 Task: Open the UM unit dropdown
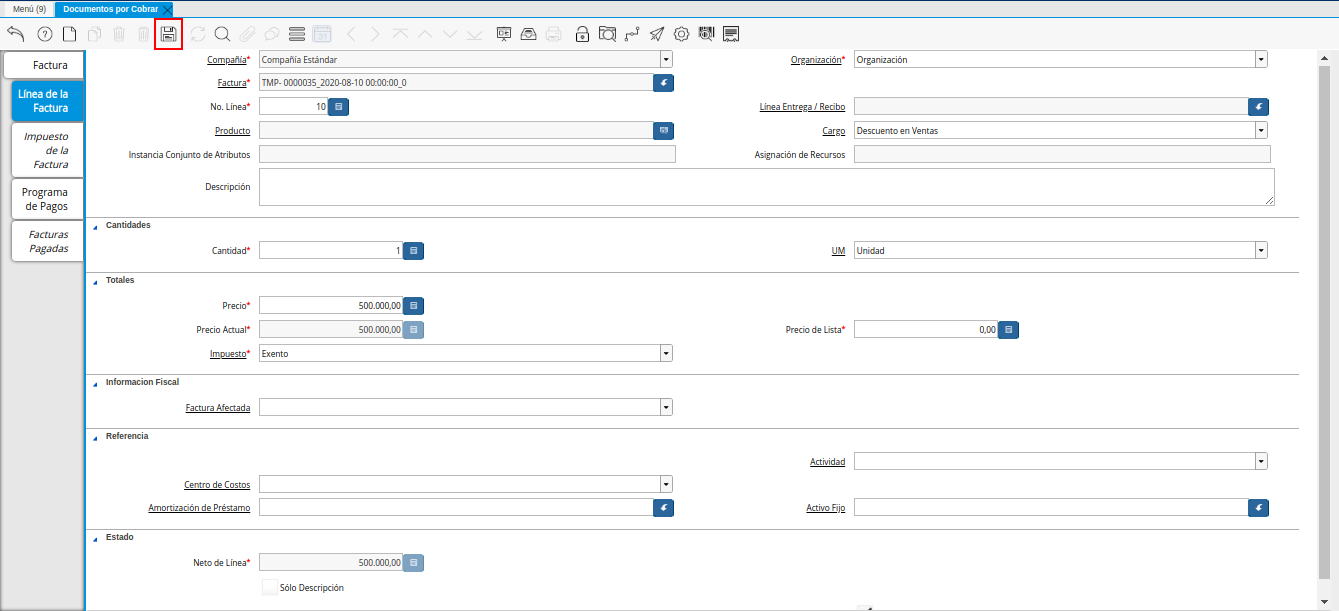1261,251
